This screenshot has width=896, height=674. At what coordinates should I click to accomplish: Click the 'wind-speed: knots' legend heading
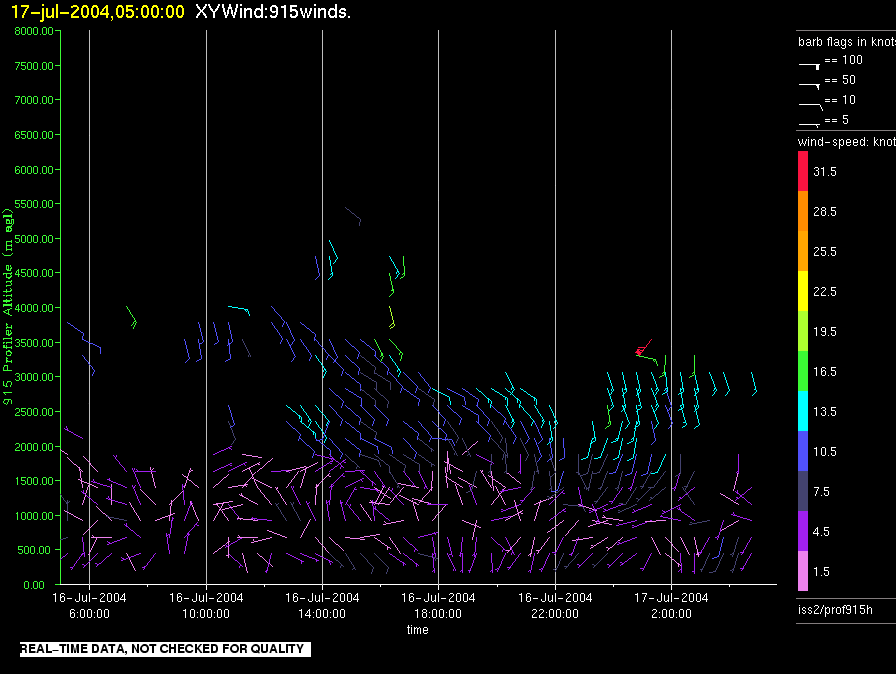847,142
